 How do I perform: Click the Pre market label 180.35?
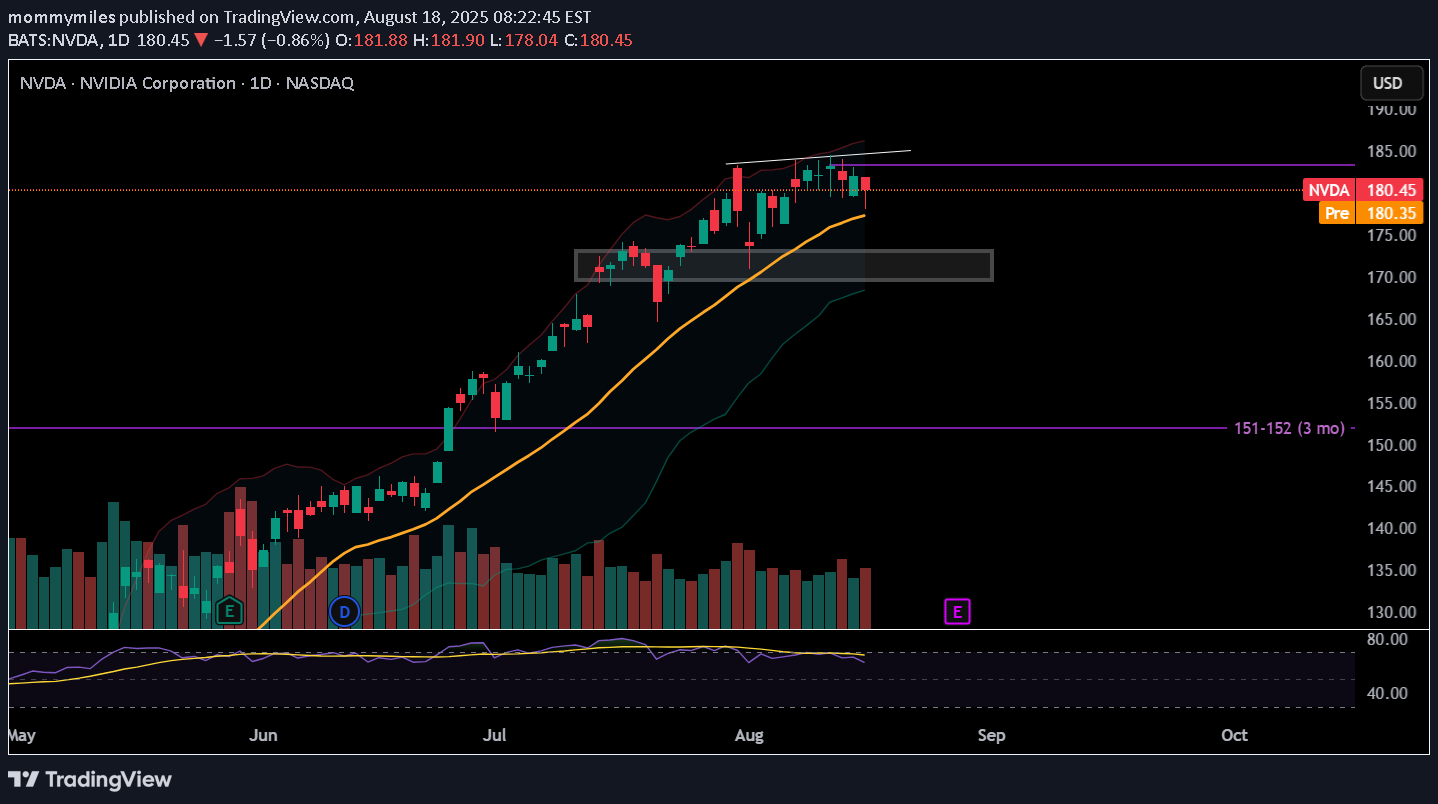pos(1370,213)
